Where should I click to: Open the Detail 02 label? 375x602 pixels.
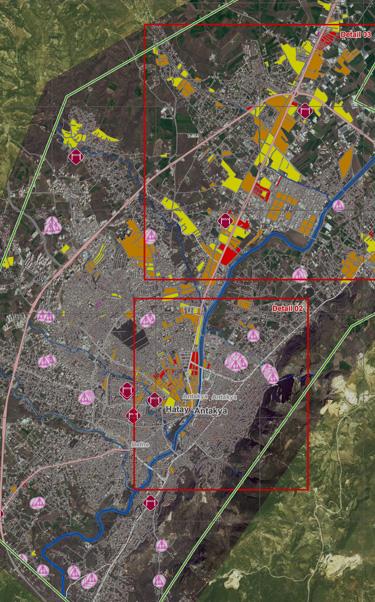point(287,308)
